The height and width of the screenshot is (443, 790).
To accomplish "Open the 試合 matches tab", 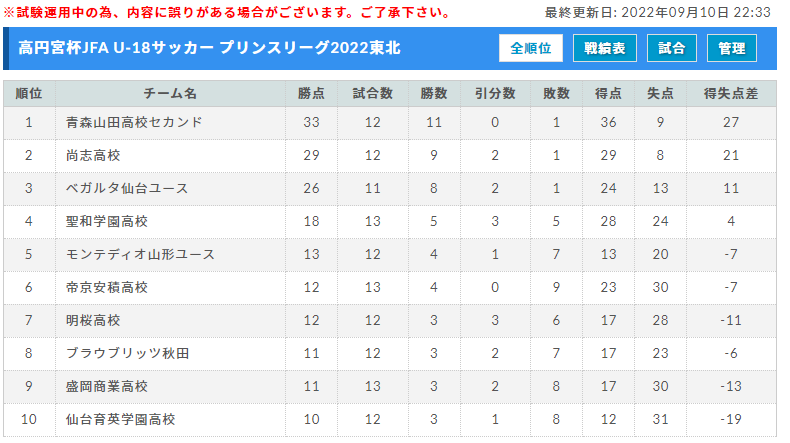I will (x=672, y=48).
